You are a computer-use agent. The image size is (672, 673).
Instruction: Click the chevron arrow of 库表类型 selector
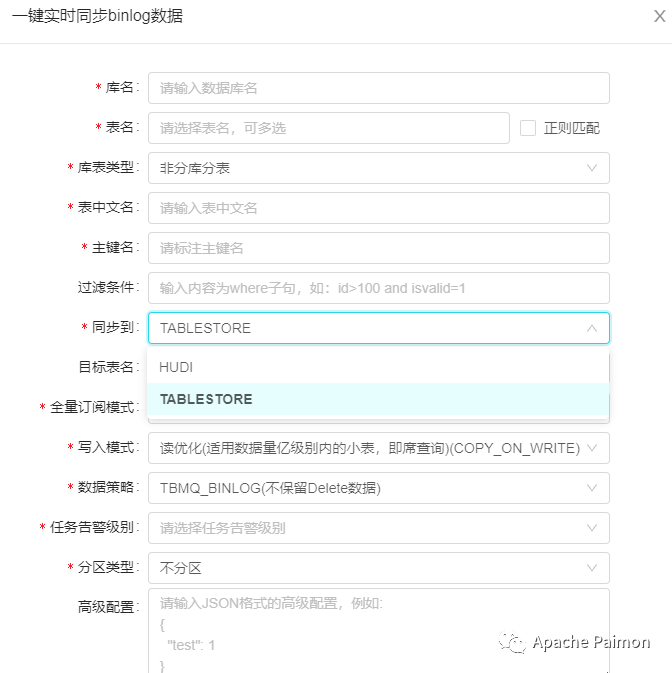click(592, 168)
